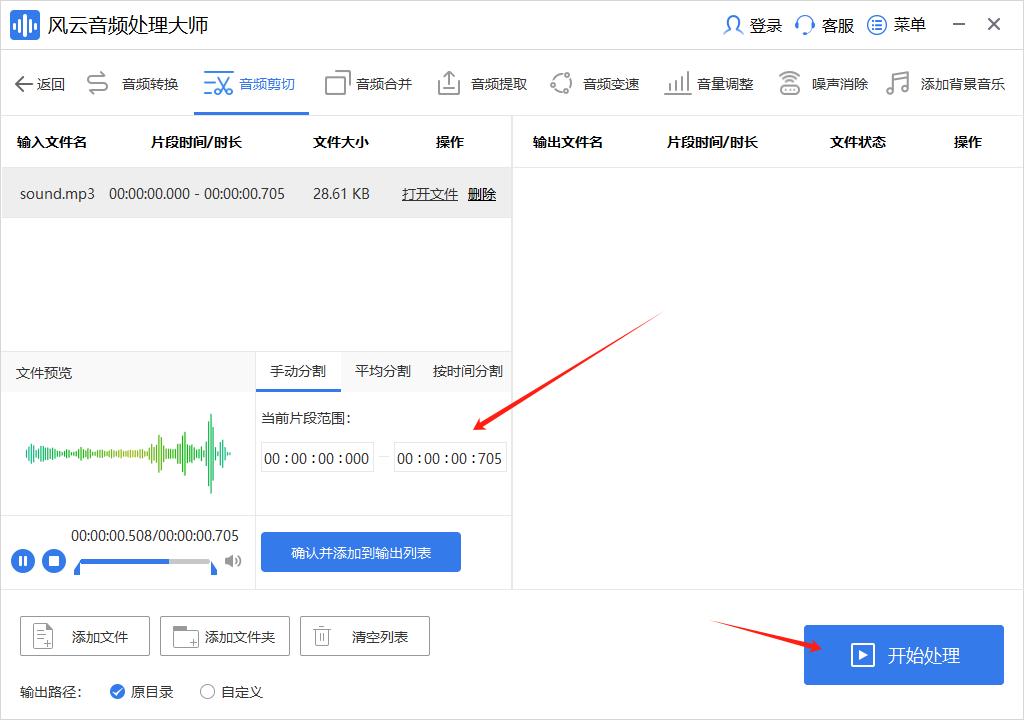The height and width of the screenshot is (720, 1024).
Task: Click the 开始处理 button
Action: click(903, 655)
